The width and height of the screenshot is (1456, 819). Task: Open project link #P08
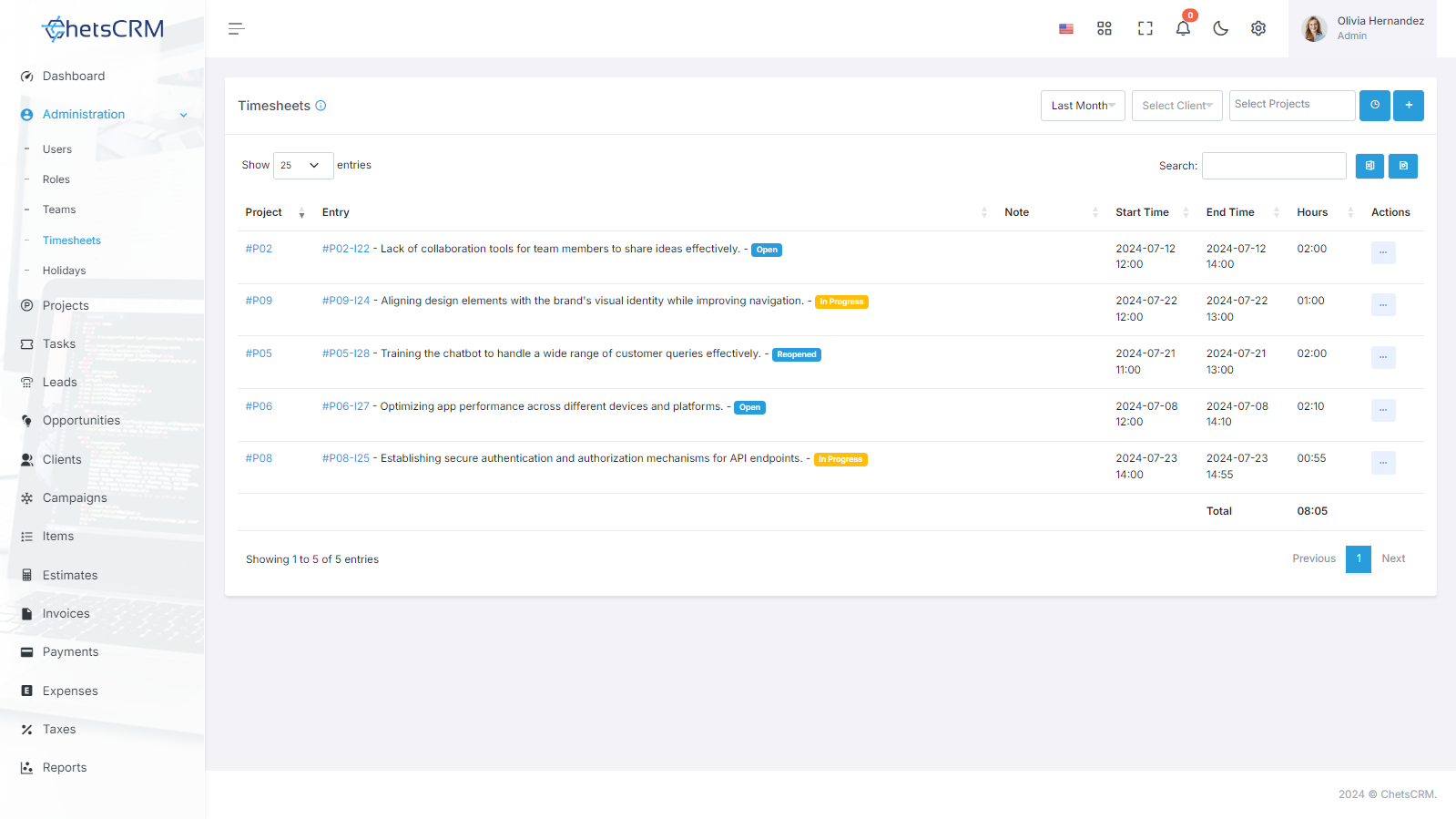(259, 458)
